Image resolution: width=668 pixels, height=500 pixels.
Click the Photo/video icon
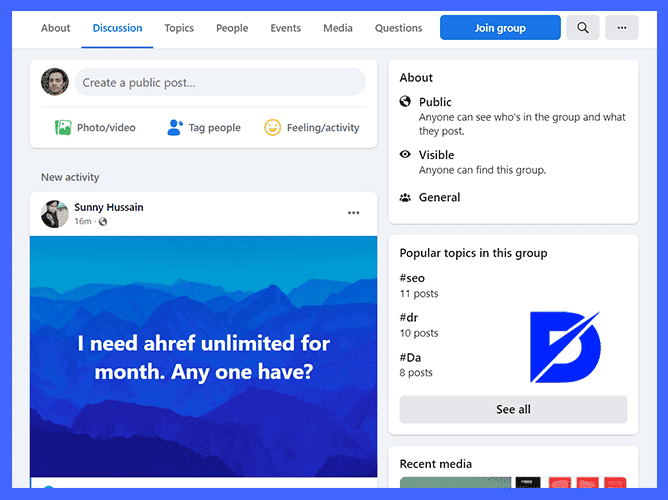tap(63, 127)
